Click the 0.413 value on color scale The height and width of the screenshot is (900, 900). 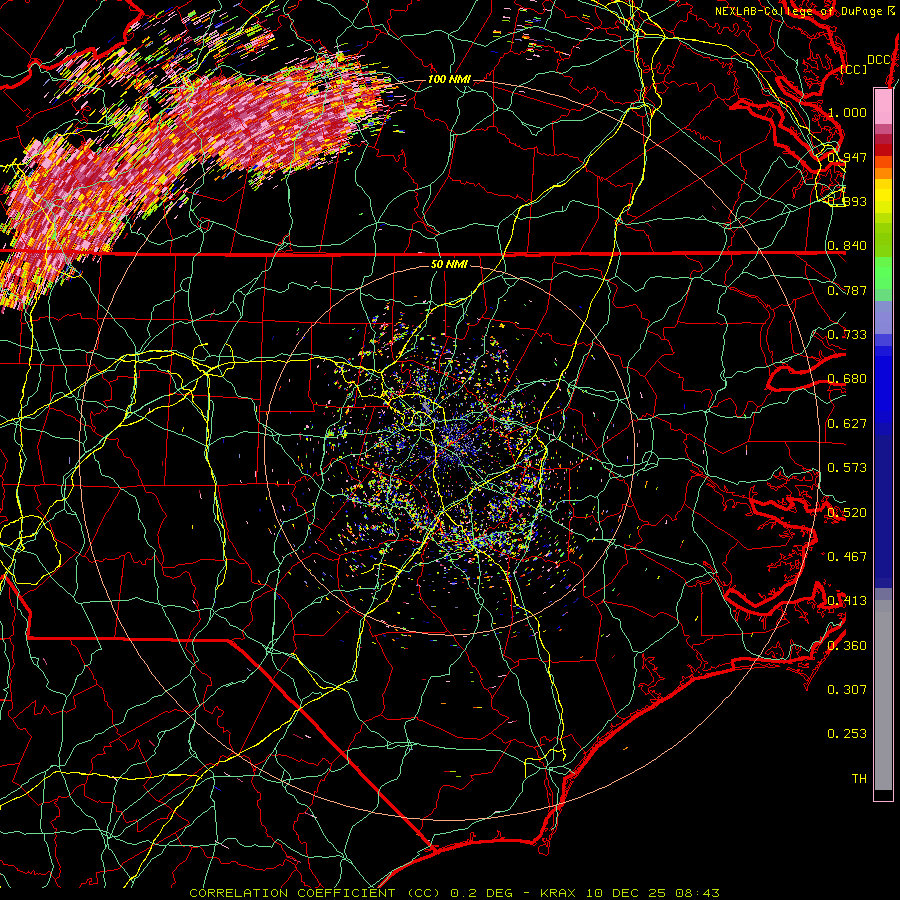[x=847, y=601]
